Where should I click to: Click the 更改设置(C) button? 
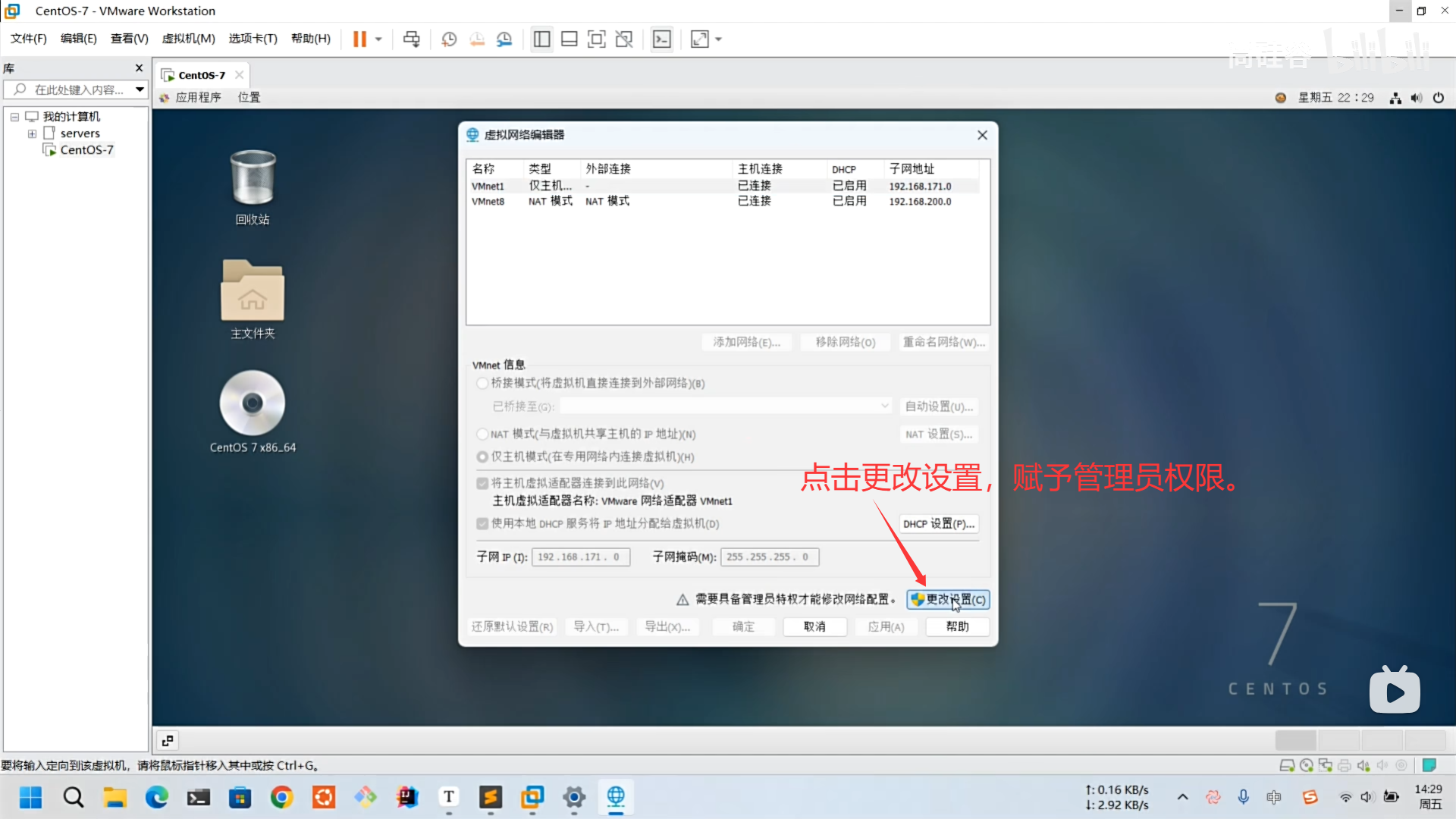click(948, 599)
